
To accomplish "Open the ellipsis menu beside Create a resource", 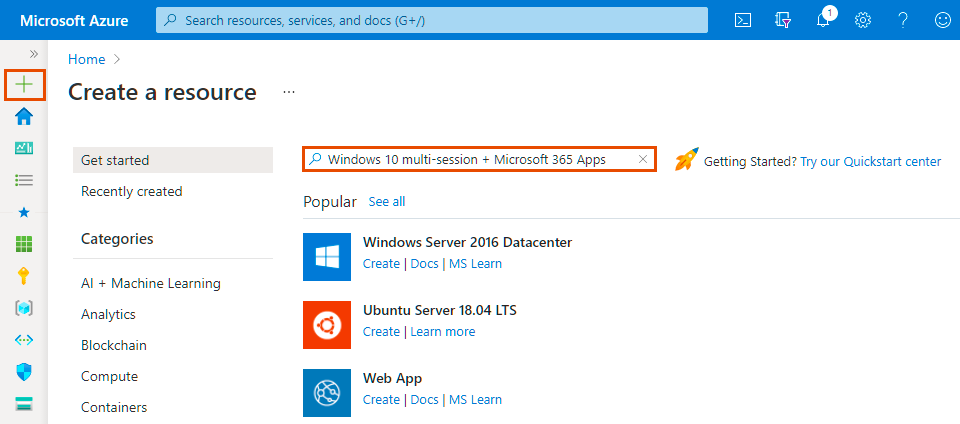I will [289, 92].
